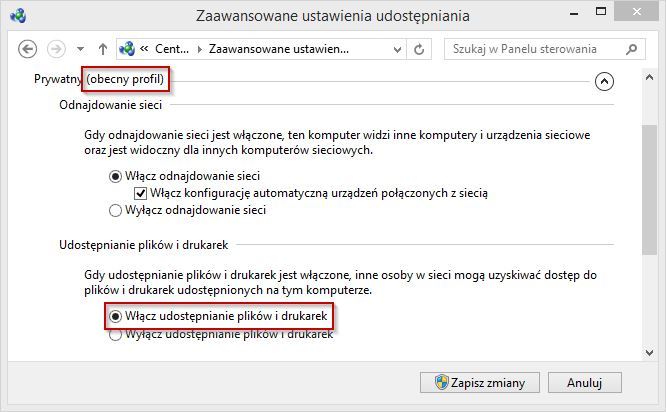
Task: Select 'Włącz odnajdowanie sieci' radio button
Action: click(115, 176)
